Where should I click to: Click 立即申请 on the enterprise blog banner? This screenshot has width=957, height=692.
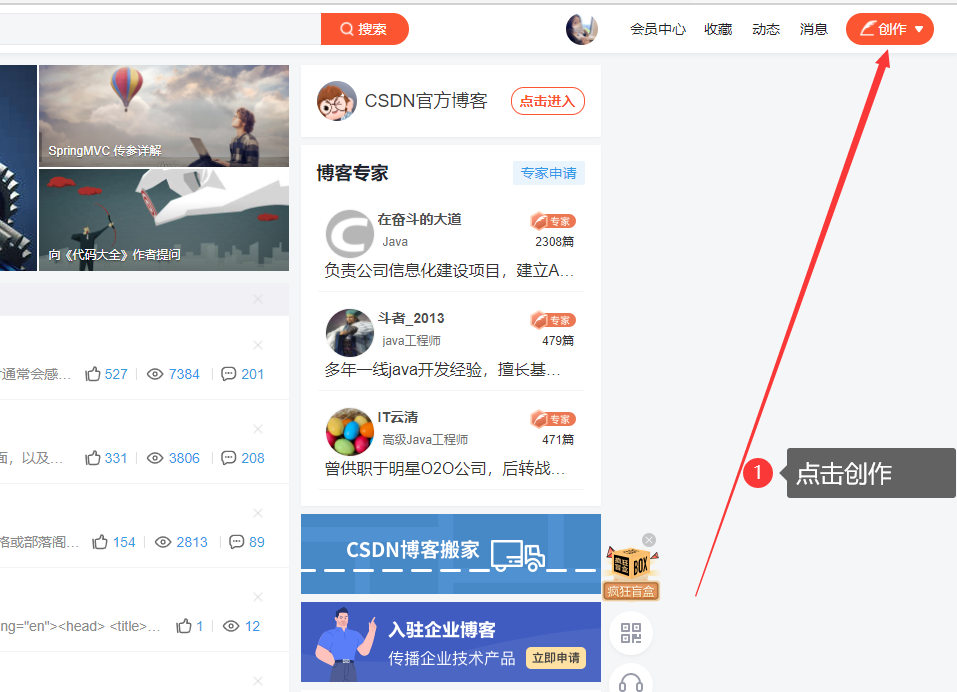[556, 658]
